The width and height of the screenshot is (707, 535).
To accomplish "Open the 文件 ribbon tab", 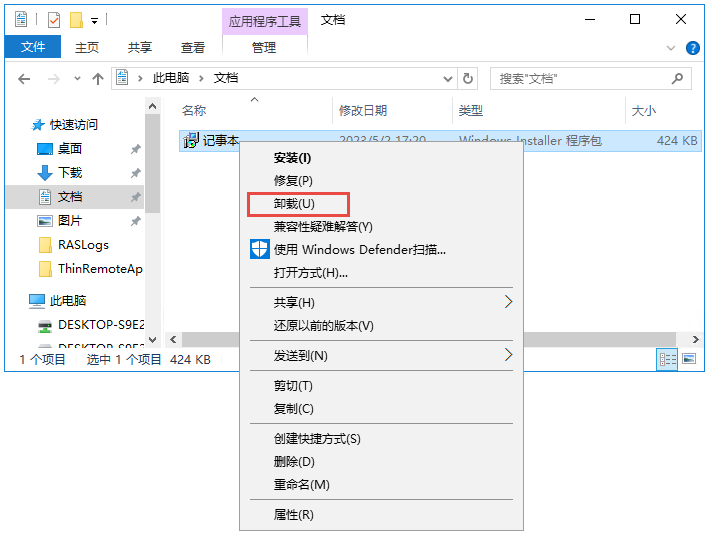I will [x=33, y=47].
